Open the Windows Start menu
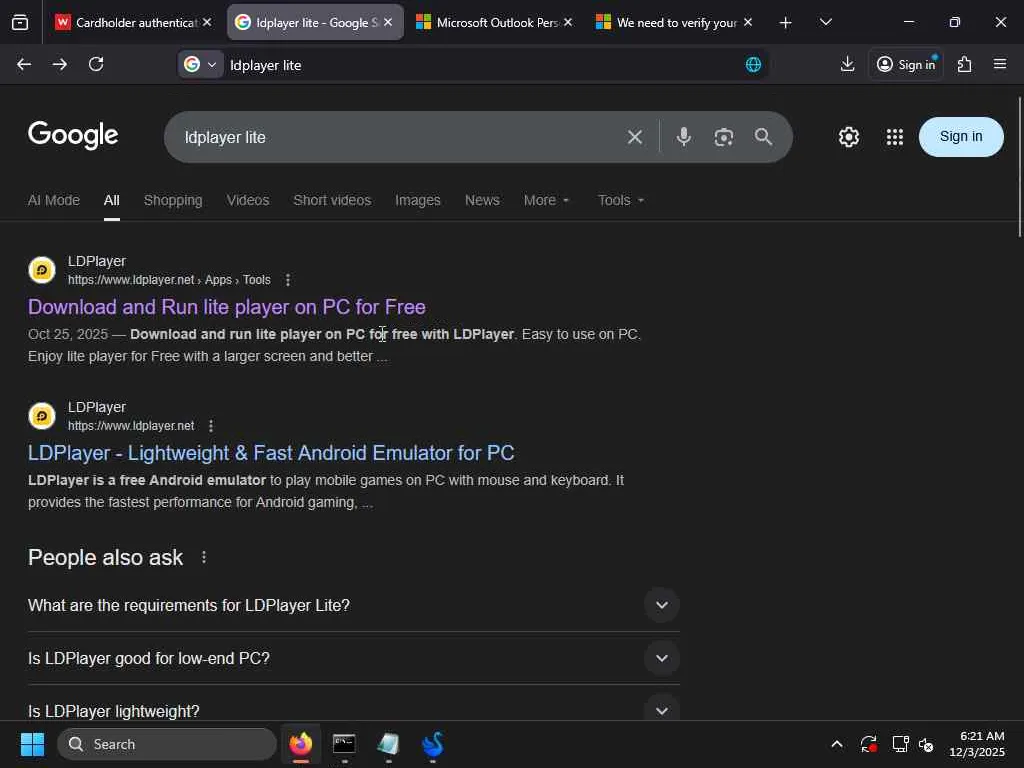 tap(33, 744)
